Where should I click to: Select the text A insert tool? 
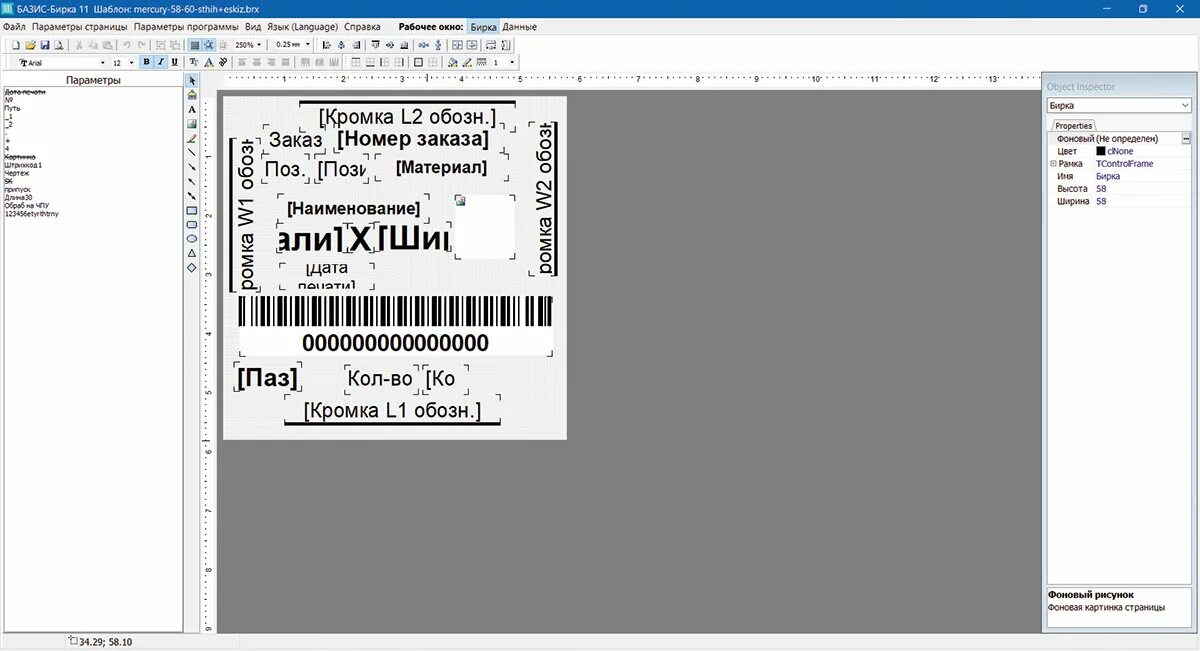[191, 108]
